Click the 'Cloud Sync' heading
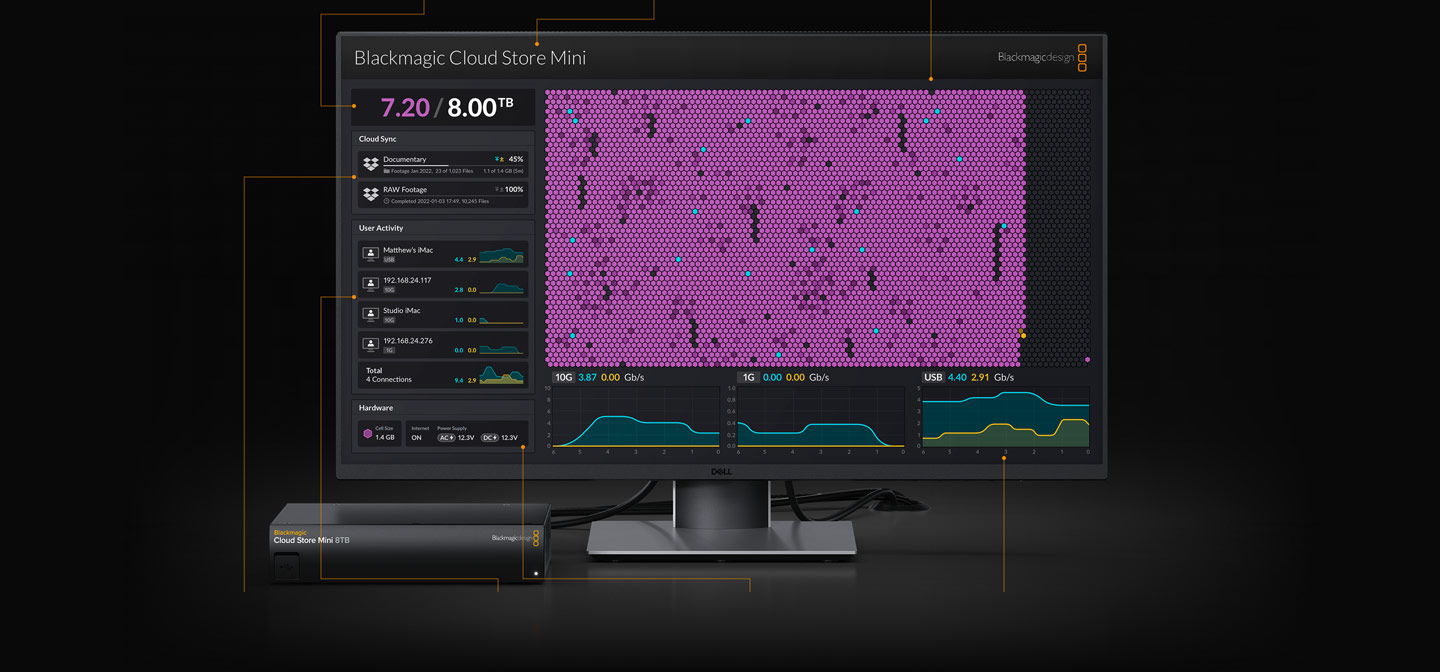1440x672 pixels. coord(378,139)
